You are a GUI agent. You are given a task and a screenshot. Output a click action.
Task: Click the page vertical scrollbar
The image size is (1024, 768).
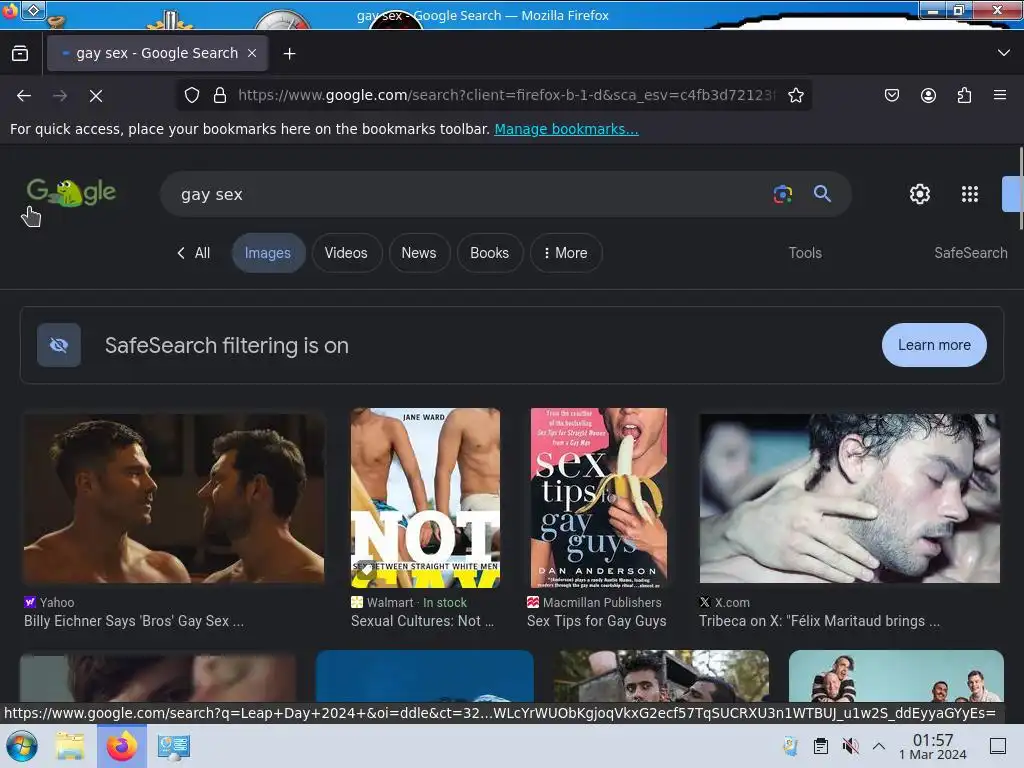pyautogui.click(x=1021, y=189)
